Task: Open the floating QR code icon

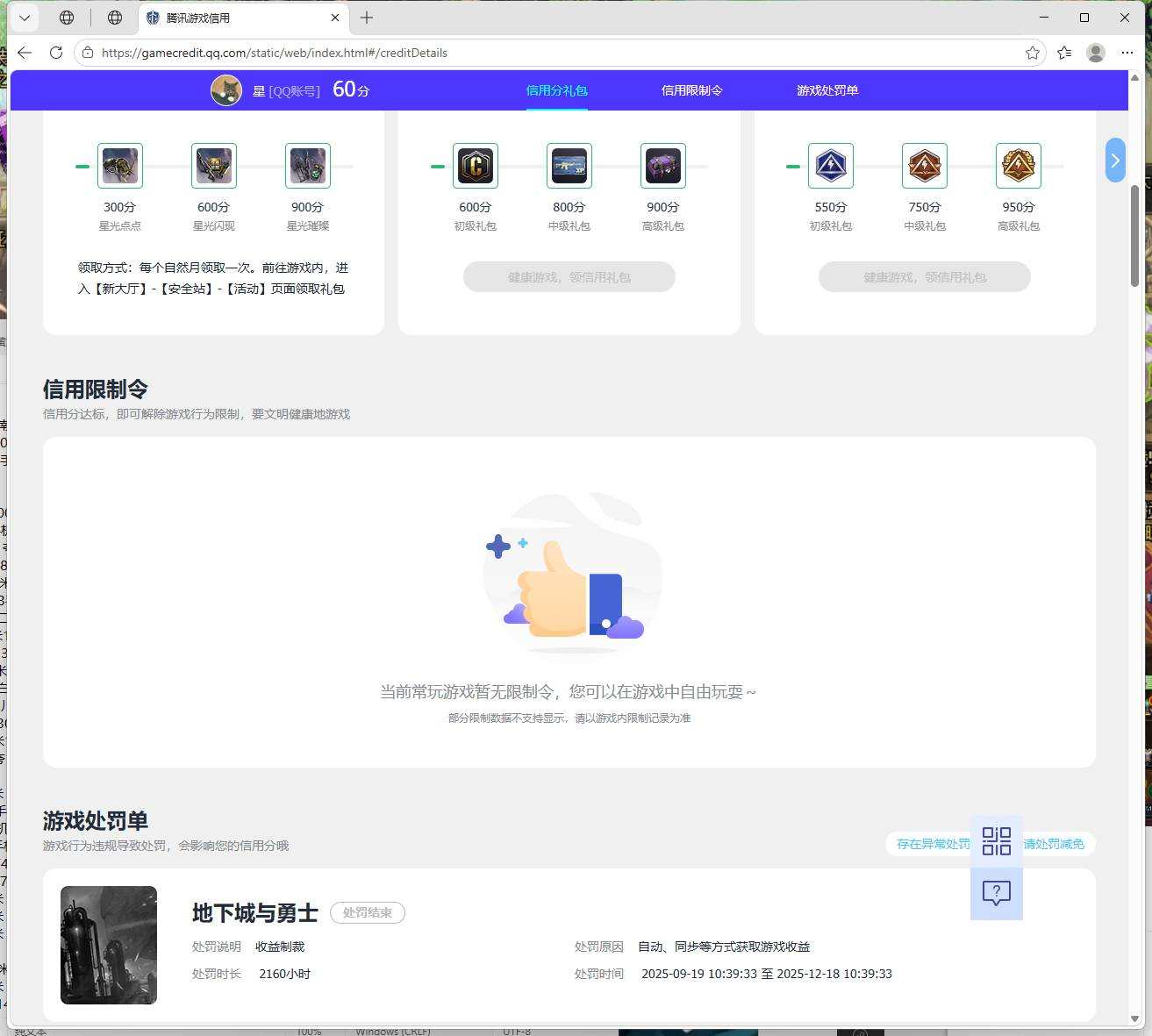Action: click(997, 841)
